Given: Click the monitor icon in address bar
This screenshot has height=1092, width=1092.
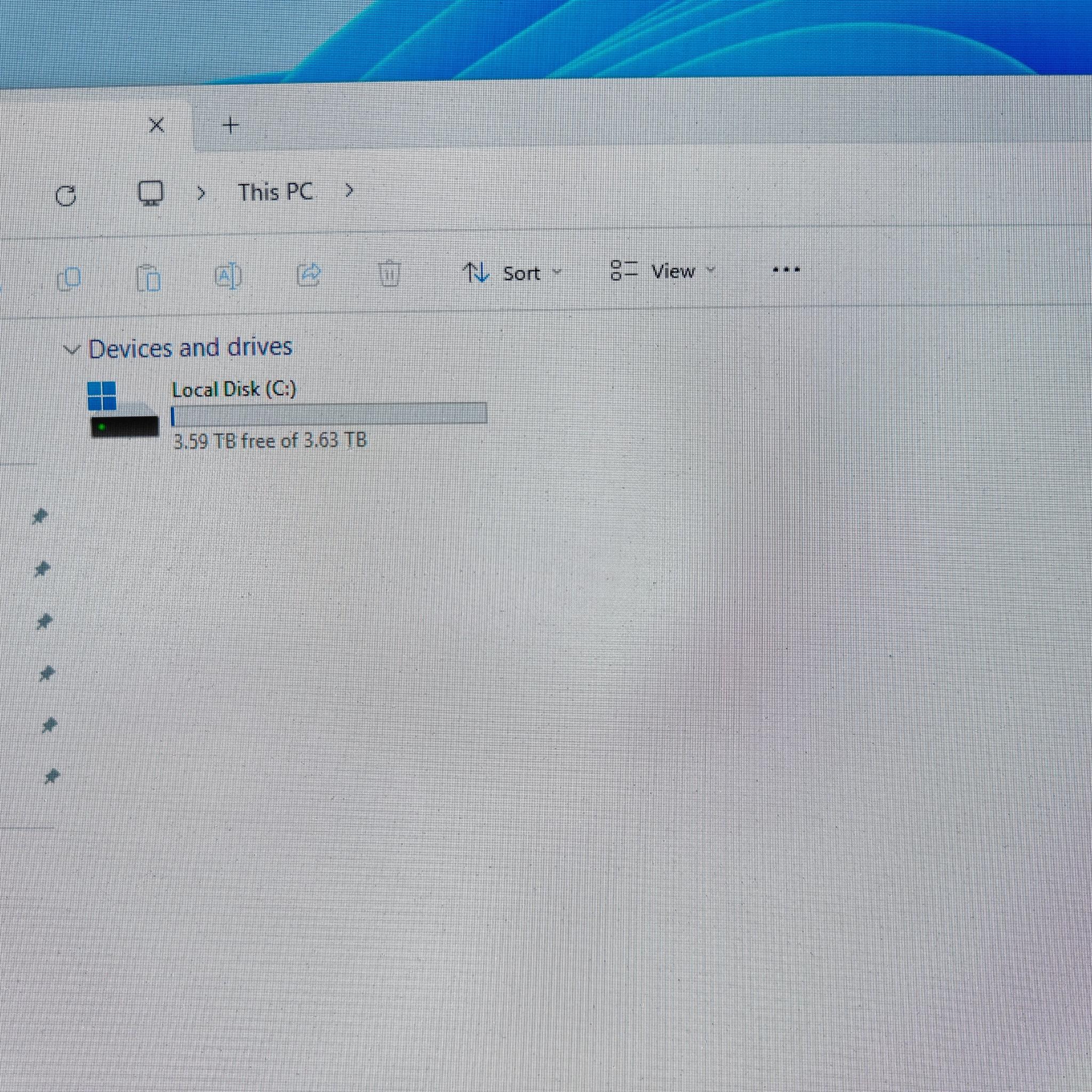Looking at the screenshot, I should coord(151,194).
